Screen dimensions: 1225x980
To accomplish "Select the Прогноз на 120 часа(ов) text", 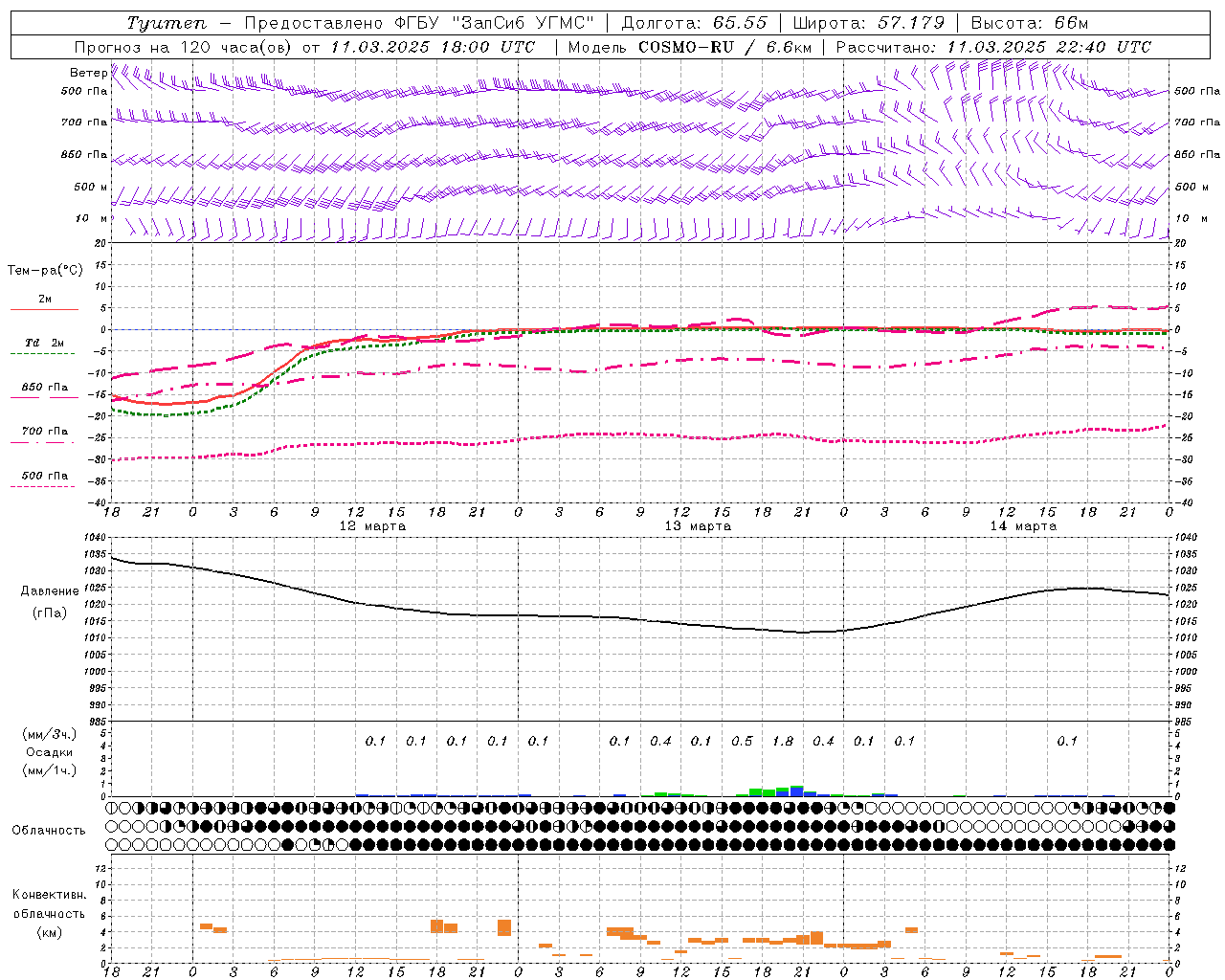I will point(184,47).
